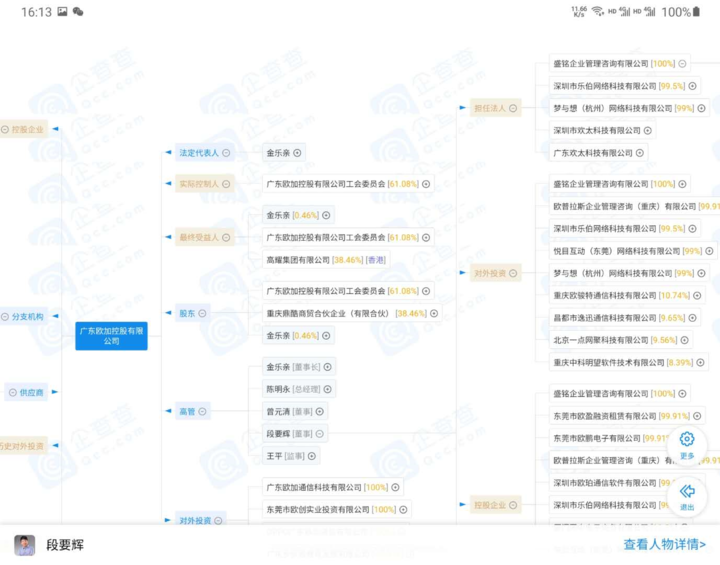This screenshot has width=720, height=565.
Task: Expand 悦目互动（东莞）网络科技 99% node
Action: [709, 251]
